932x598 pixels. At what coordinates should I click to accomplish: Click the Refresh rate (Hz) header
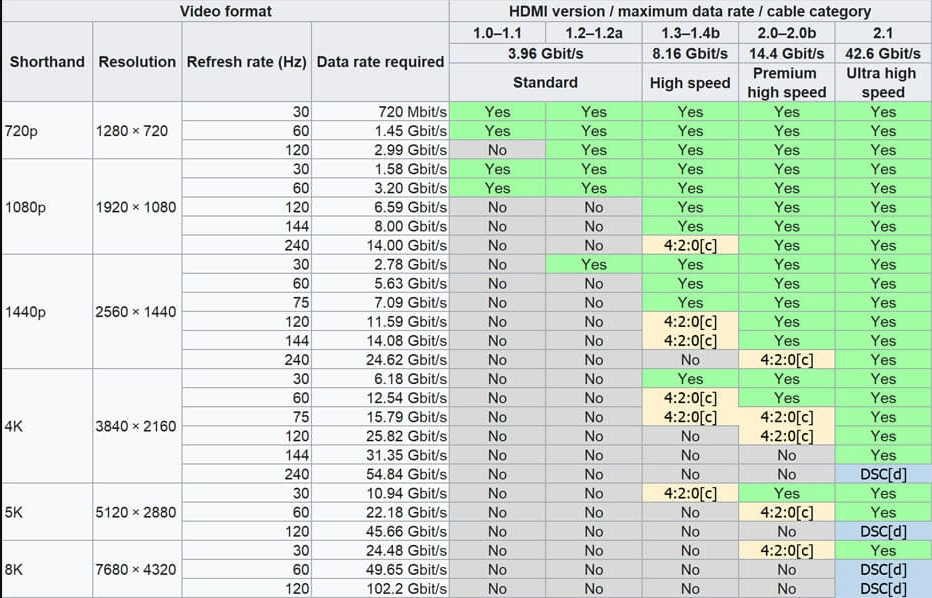click(x=247, y=62)
